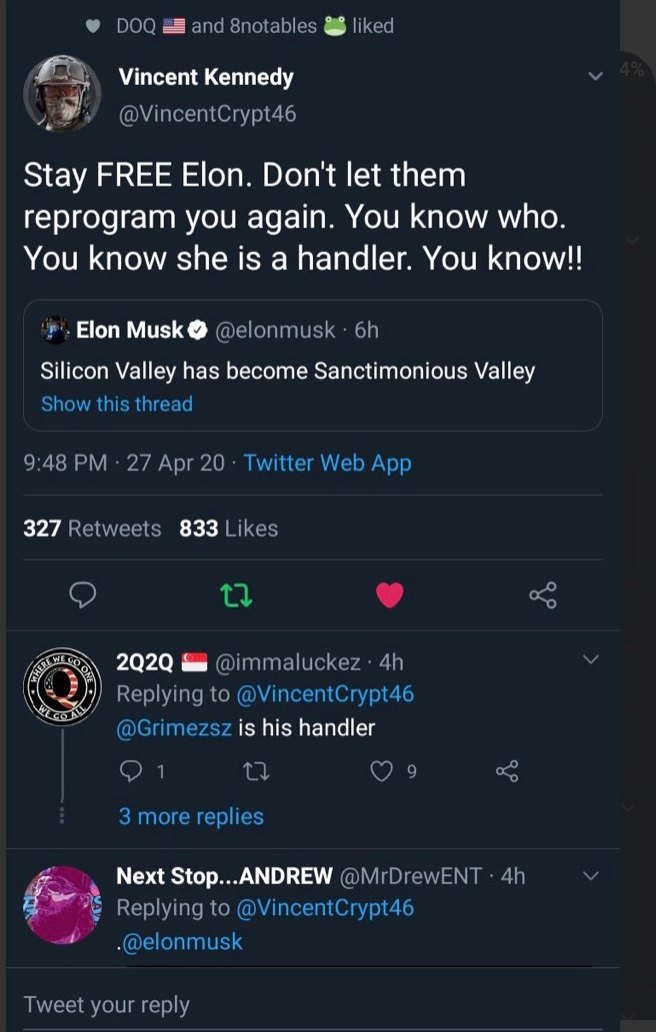656x1032 pixels.
Task: Share the 2Q2Q reply
Action: pos(507,771)
